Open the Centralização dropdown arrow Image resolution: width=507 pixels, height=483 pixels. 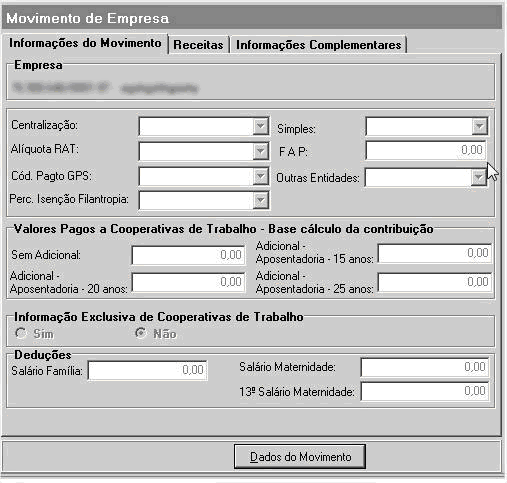click(x=260, y=126)
